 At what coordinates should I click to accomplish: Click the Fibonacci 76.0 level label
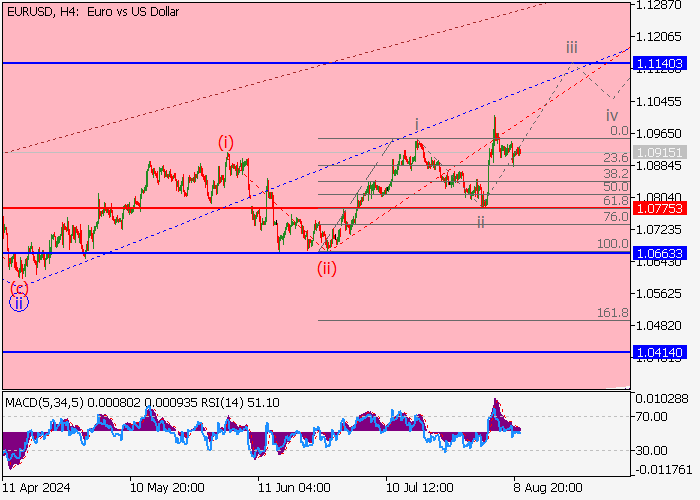click(x=616, y=217)
